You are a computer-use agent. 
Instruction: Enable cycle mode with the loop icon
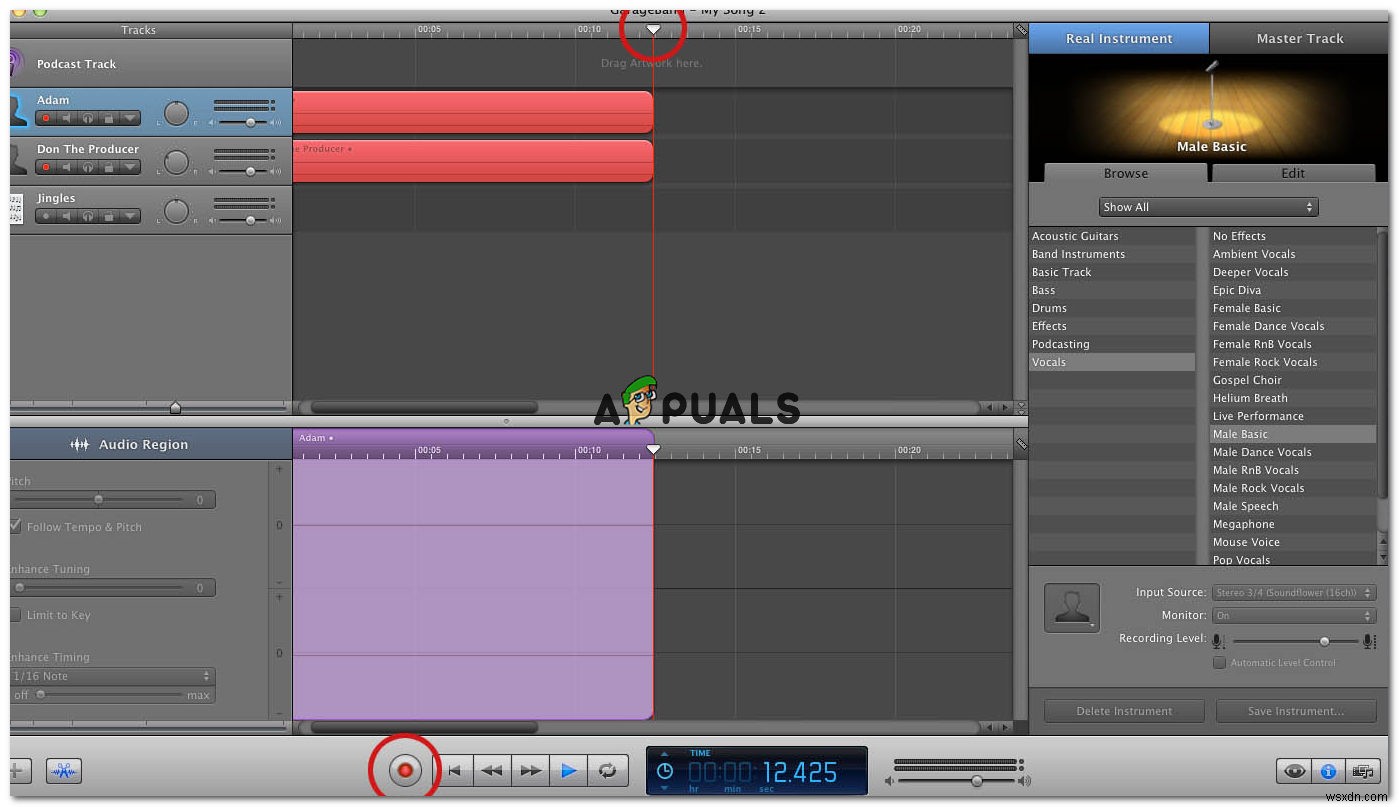tap(607, 770)
